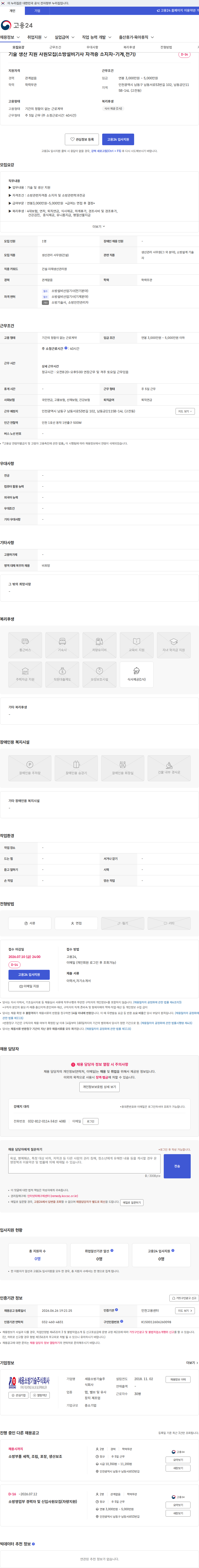The width and height of the screenshot is (199, 1568).
Task: Click 로그인 button beside 이메일
Action: [x=91, y=1121]
